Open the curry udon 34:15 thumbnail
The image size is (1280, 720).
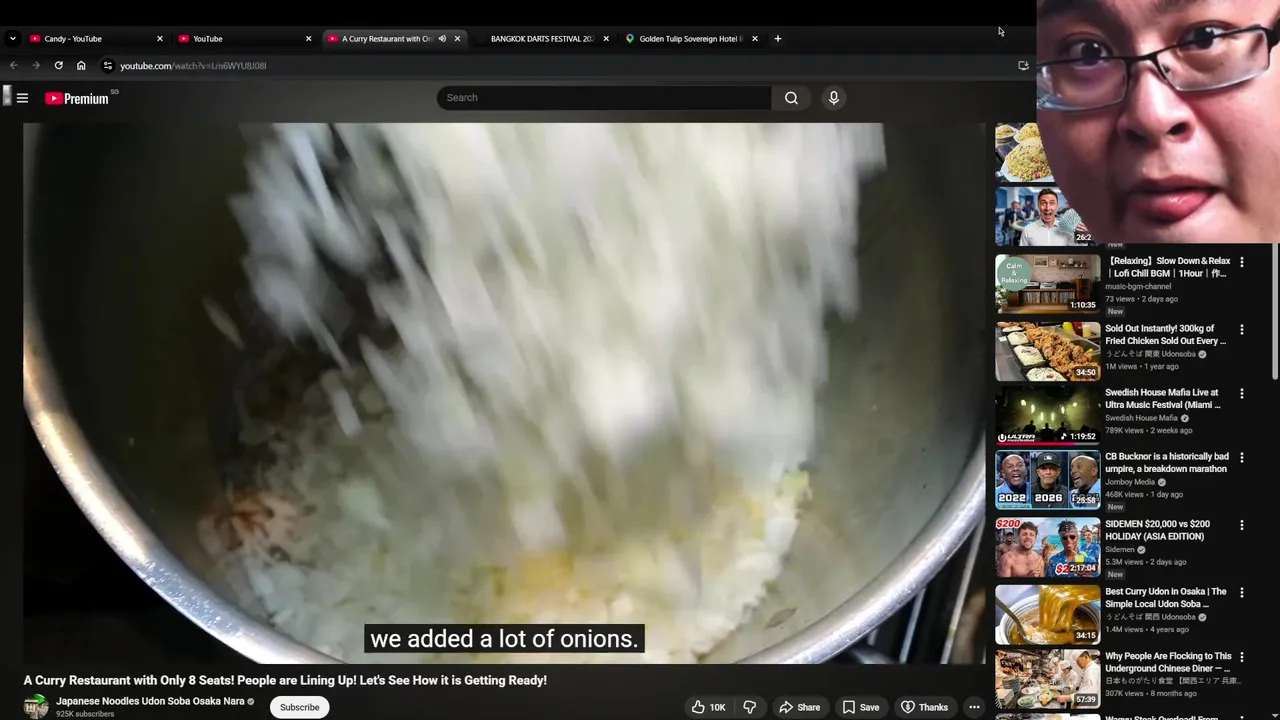tap(1047, 614)
